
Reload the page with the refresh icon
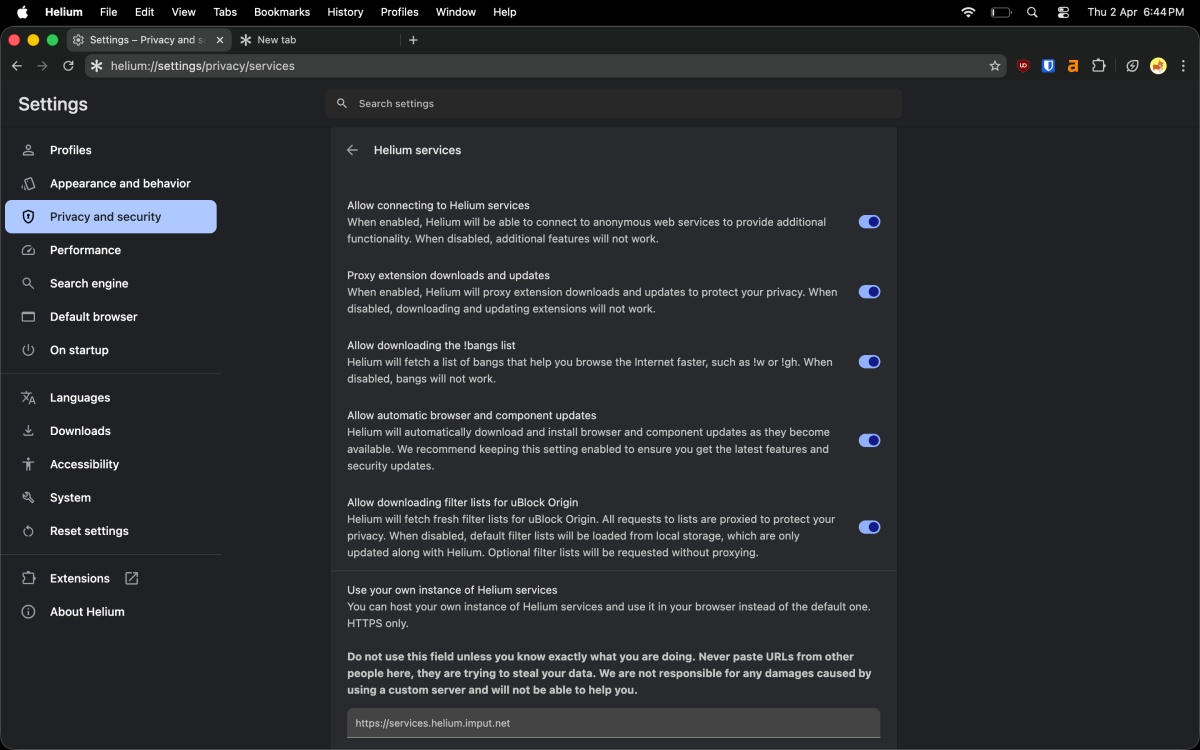68,66
